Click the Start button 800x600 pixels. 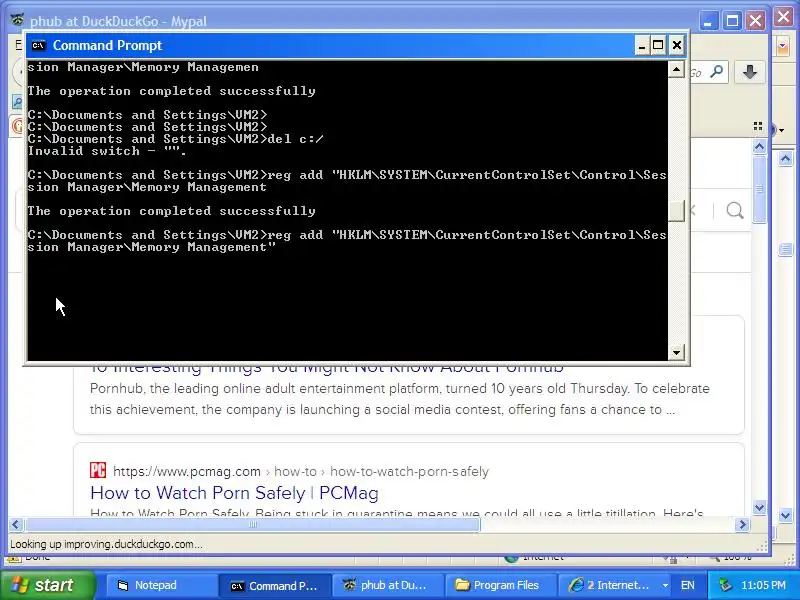click(47, 585)
